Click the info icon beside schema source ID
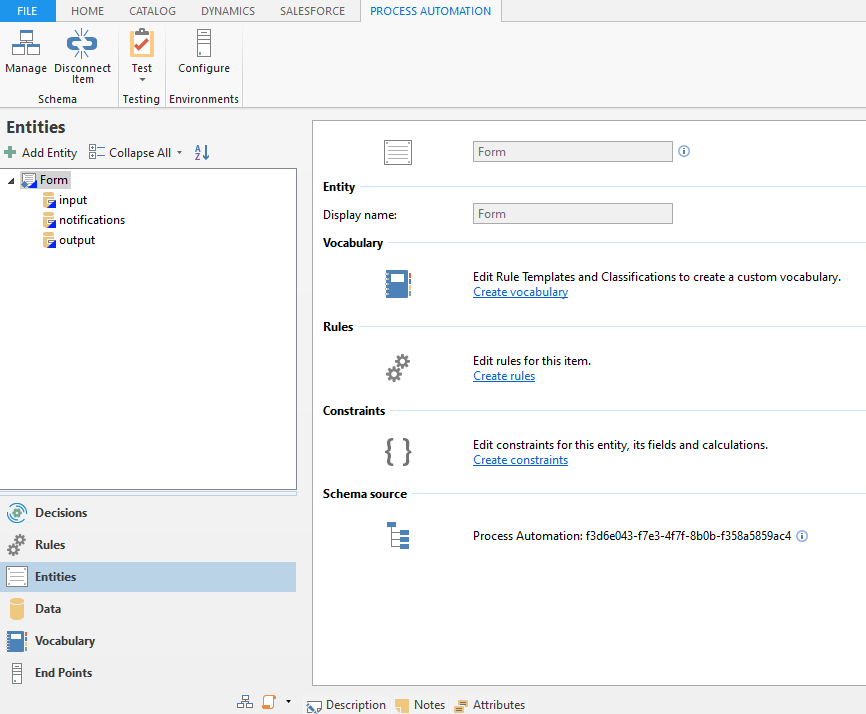Viewport: 866px width, 714px height. click(x=802, y=536)
